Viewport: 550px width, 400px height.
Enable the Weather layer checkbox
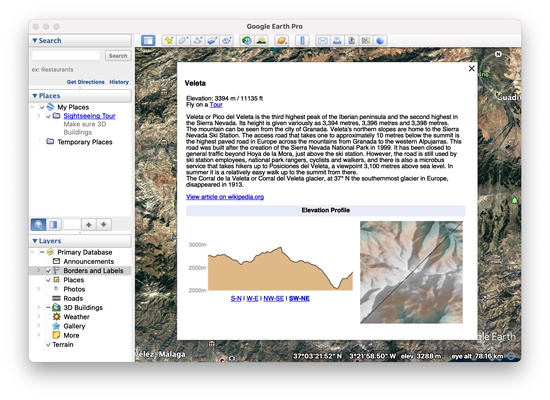(x=48, y=316)
